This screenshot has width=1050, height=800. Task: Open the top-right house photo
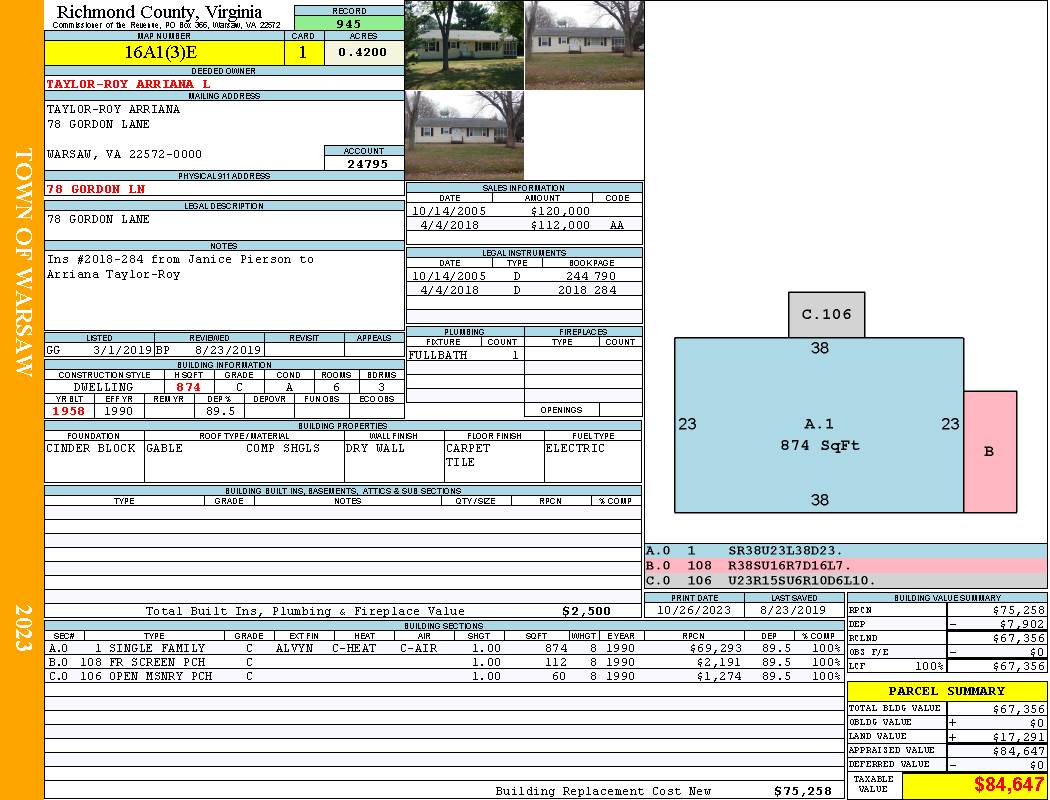[584, 45]
